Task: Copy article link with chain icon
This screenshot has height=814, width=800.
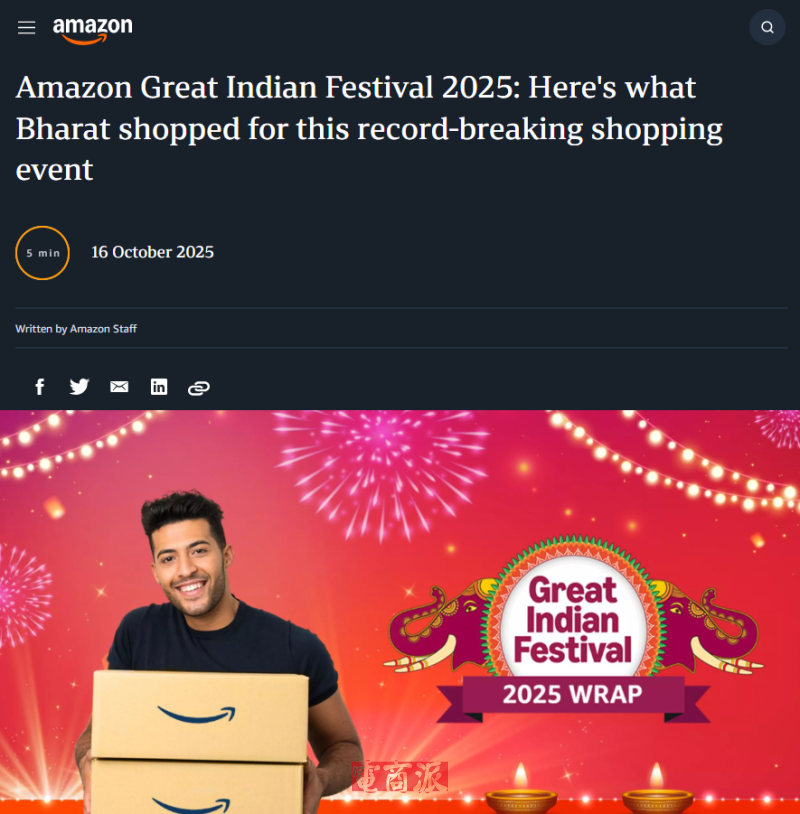Action: [199, 388]
